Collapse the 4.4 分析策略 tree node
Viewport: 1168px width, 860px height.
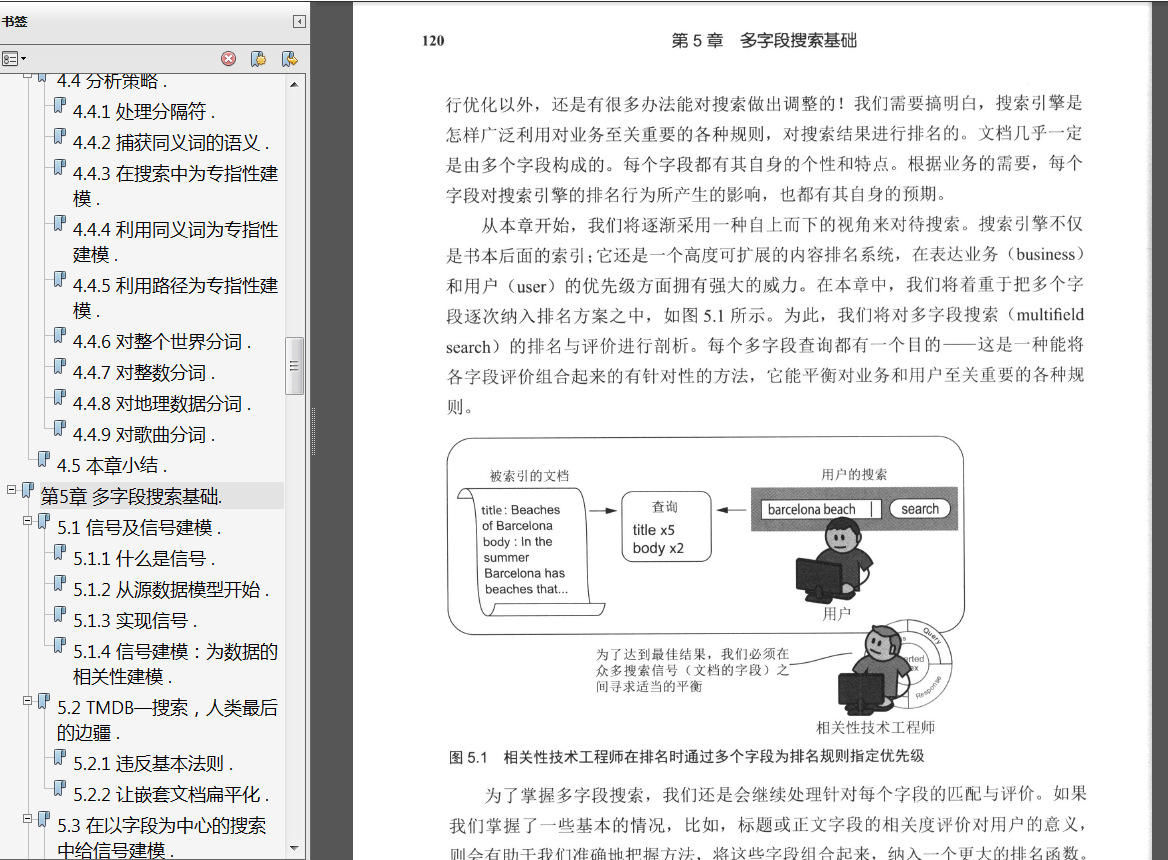point(27,76)
